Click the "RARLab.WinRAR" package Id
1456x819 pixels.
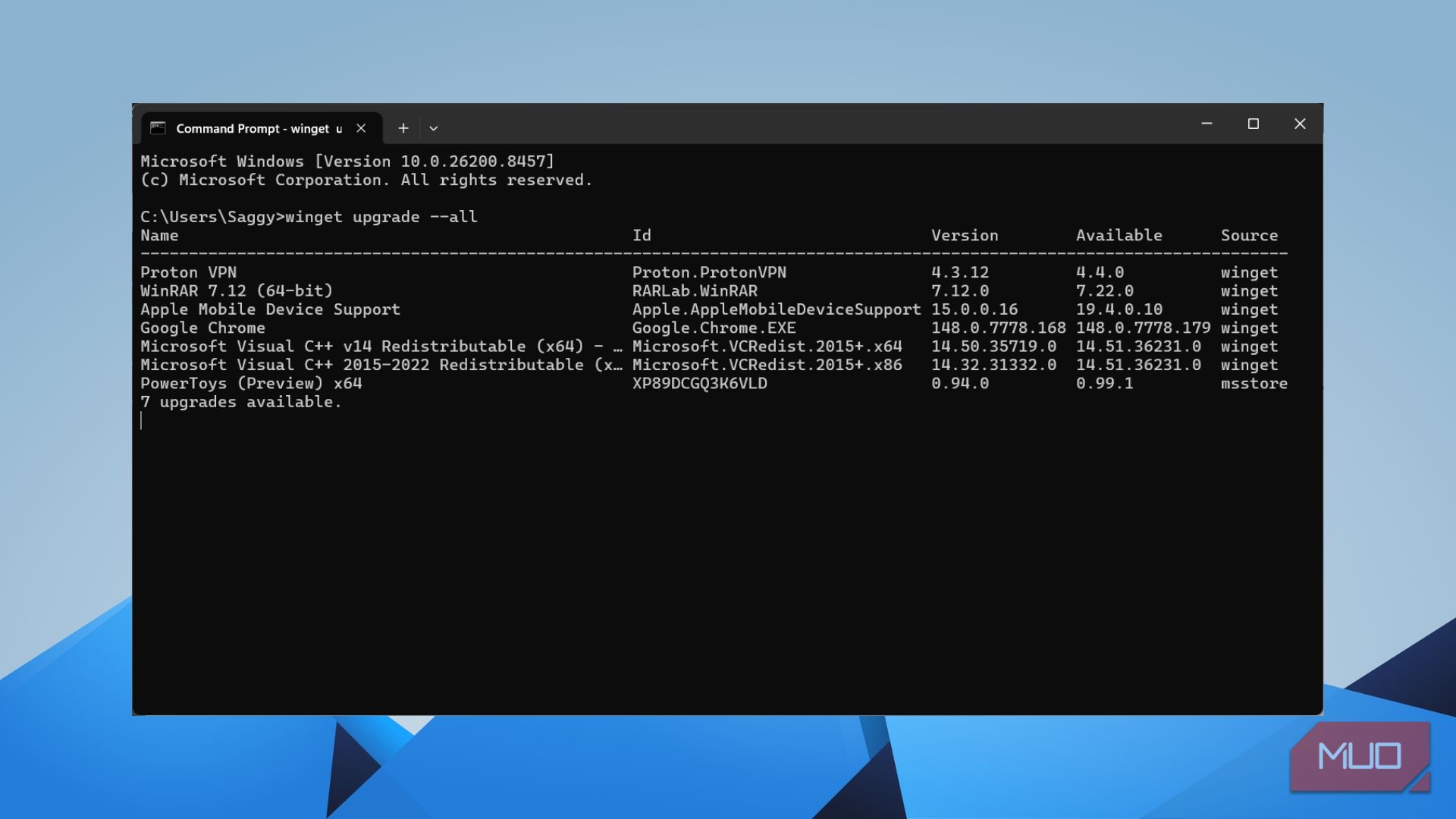[695, 291]
